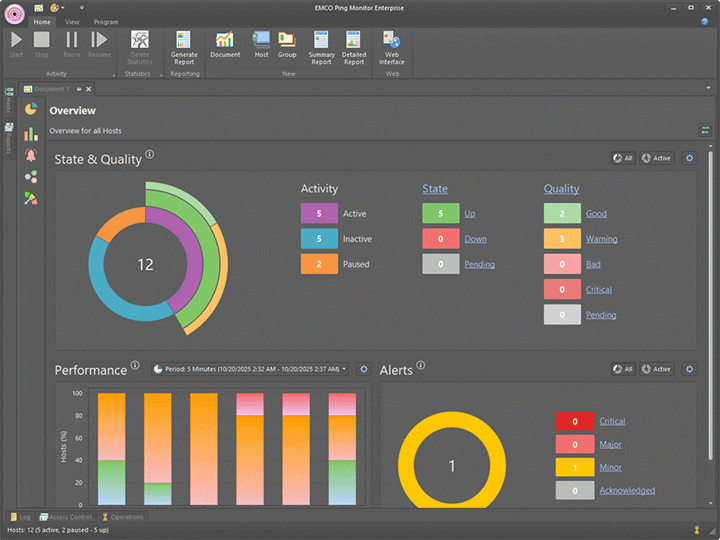Switch to the View ribbon tab
The image size is (720, 540).
pyautogui.click(x=72, y=22)
